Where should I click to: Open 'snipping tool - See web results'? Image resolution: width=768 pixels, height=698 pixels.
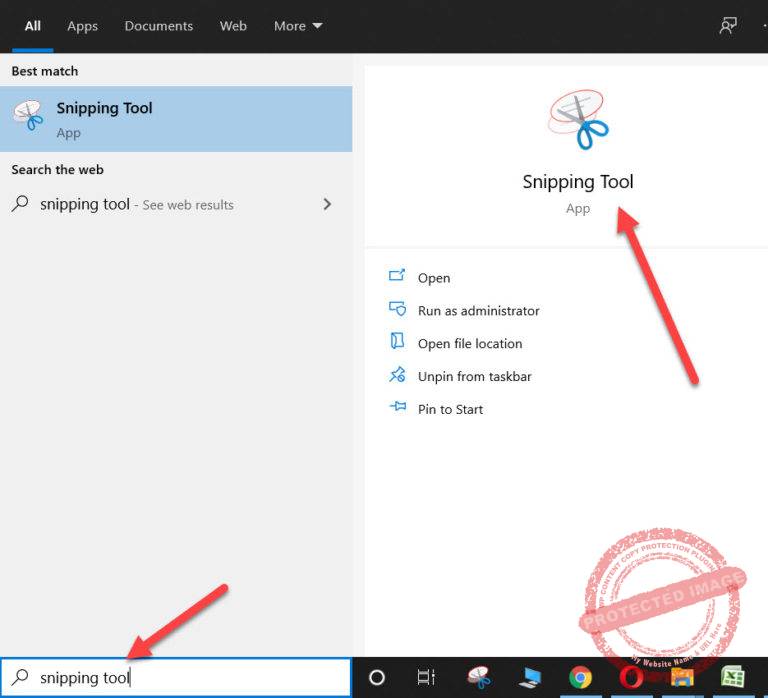176,204
